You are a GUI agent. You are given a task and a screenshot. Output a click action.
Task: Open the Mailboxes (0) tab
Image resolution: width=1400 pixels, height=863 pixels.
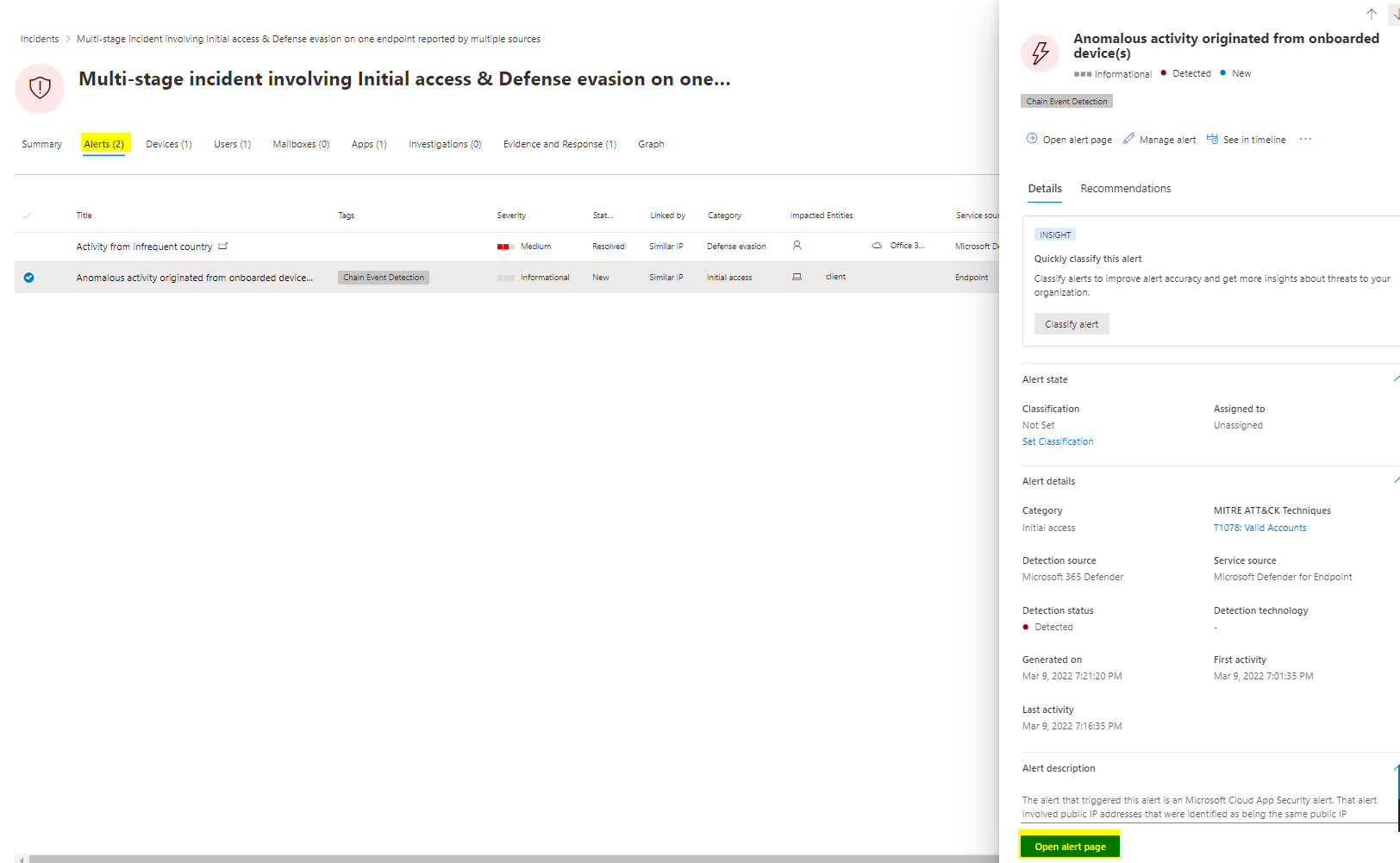301,144
